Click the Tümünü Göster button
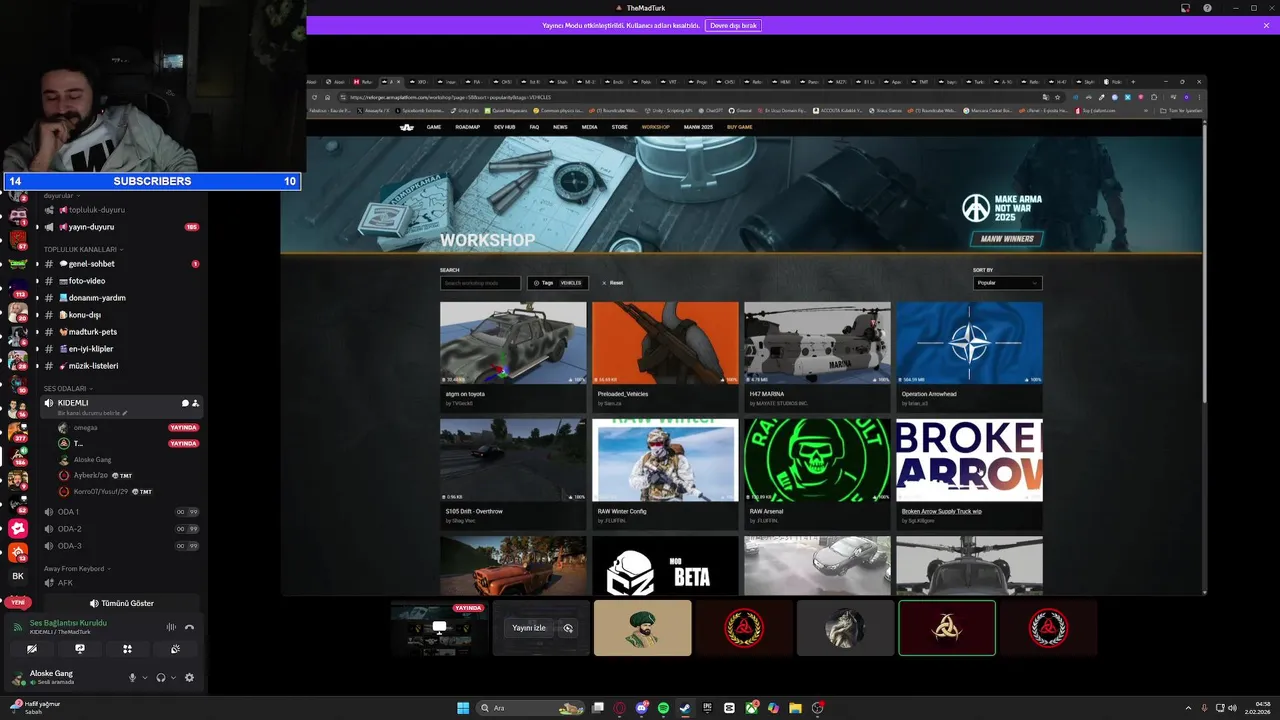Viewport: 1280px width, 720px height. (x=121, y=604)
